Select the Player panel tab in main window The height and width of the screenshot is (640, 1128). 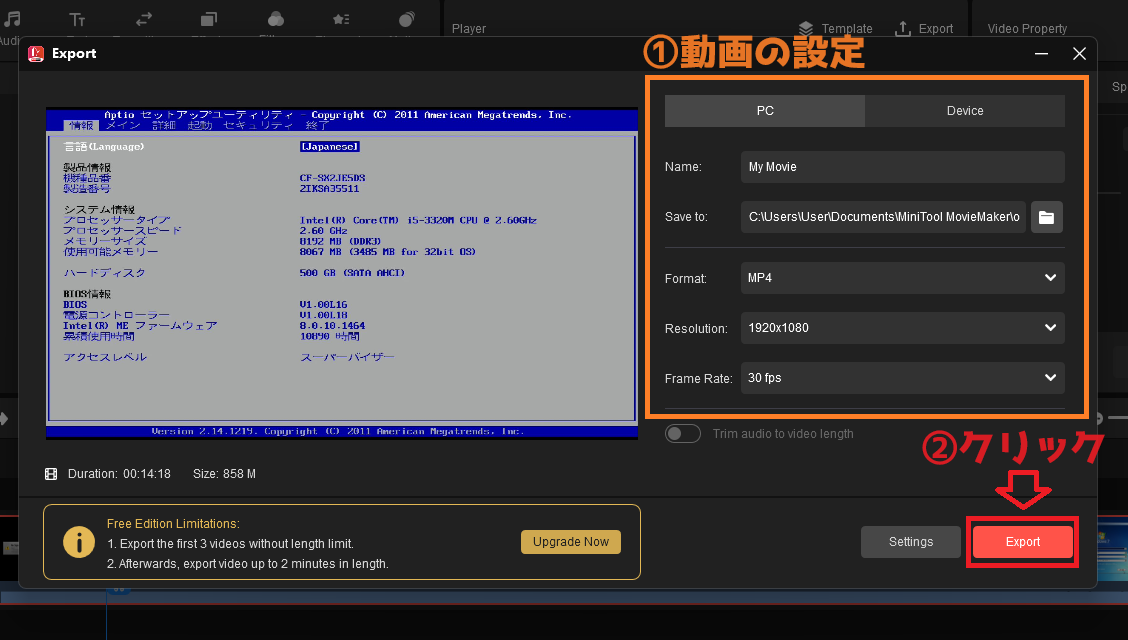[x=469, y=29]
